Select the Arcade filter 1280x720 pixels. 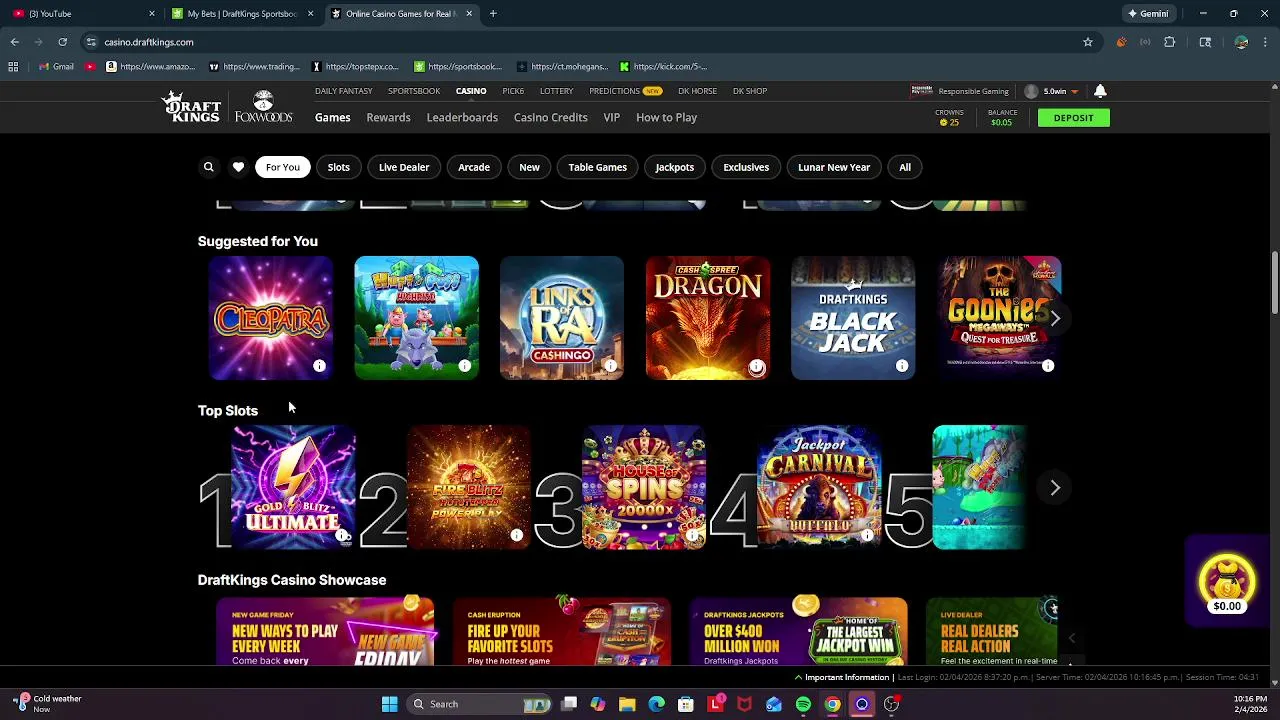pos(474,167)
